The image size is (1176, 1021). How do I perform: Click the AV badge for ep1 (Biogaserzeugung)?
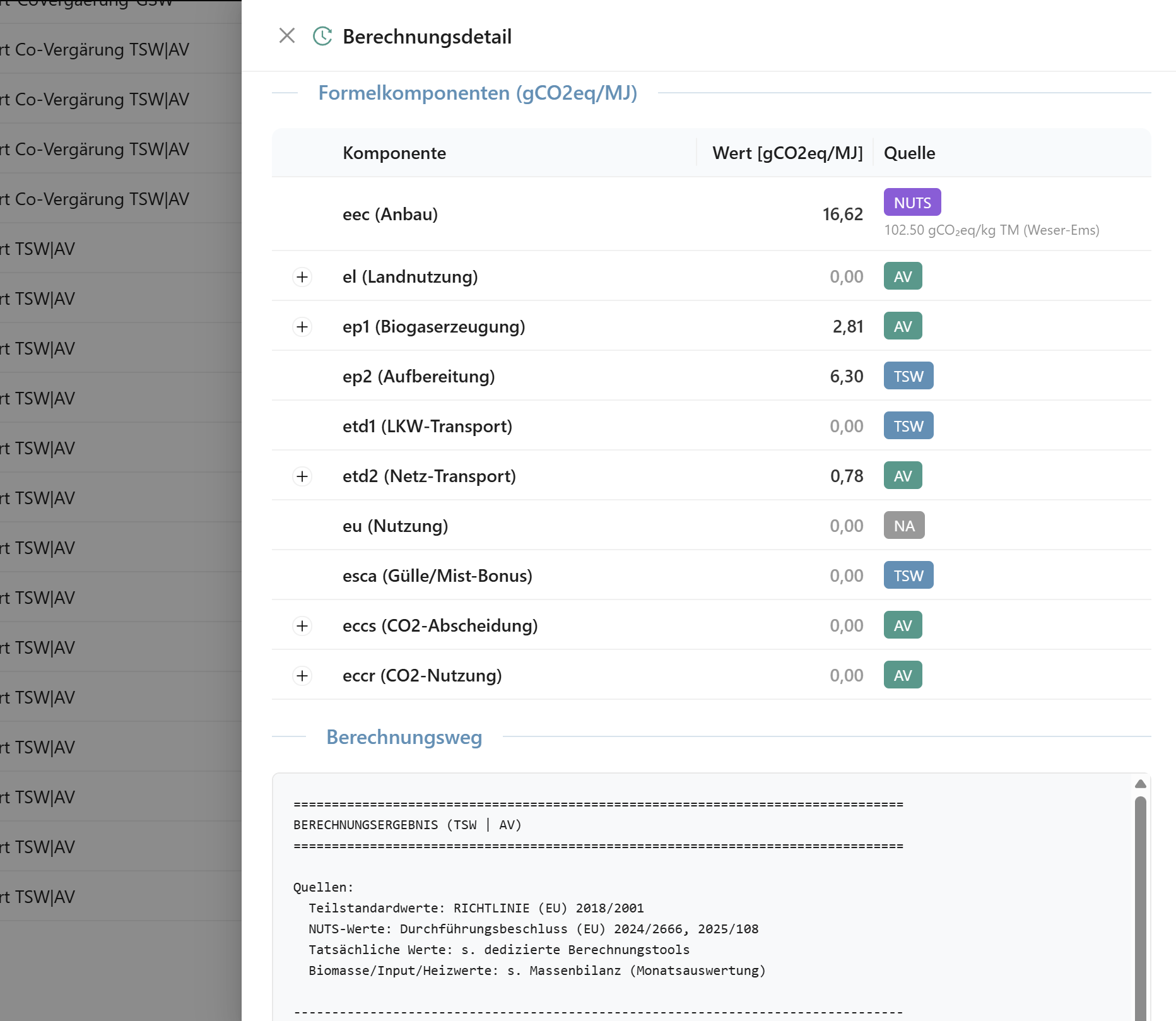(902, 326)
